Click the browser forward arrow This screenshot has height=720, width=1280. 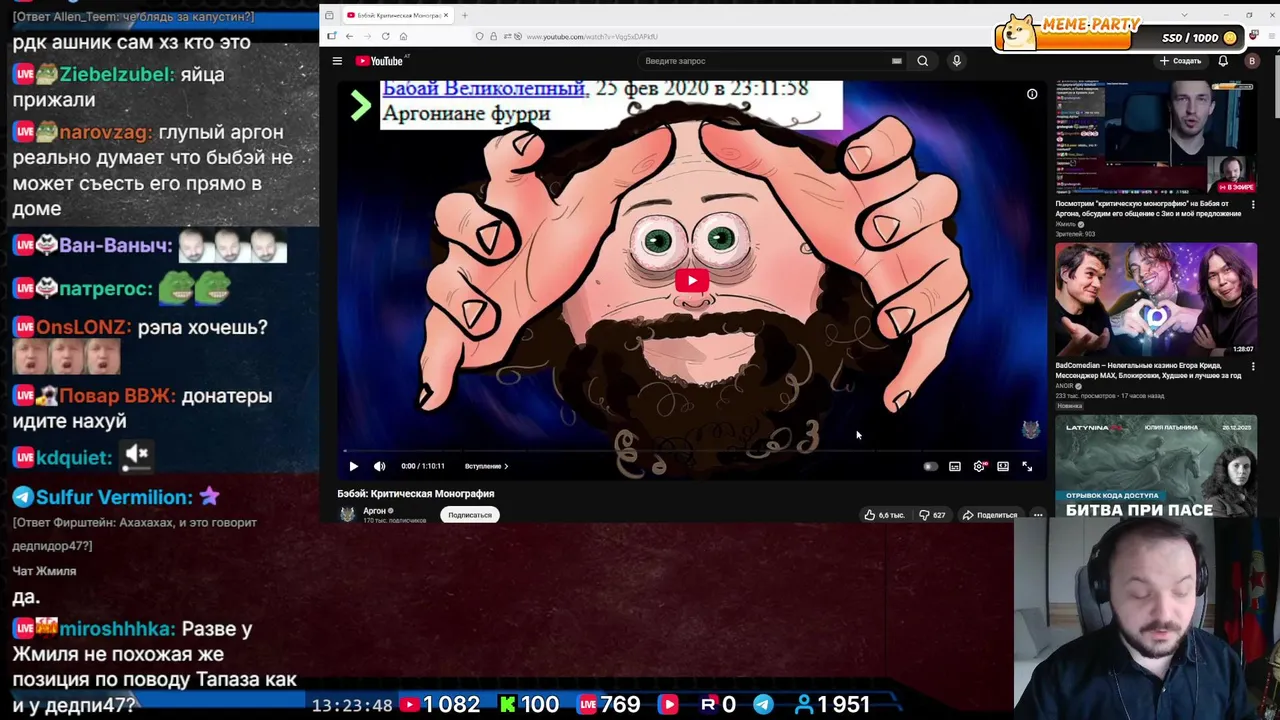[367, 36]
